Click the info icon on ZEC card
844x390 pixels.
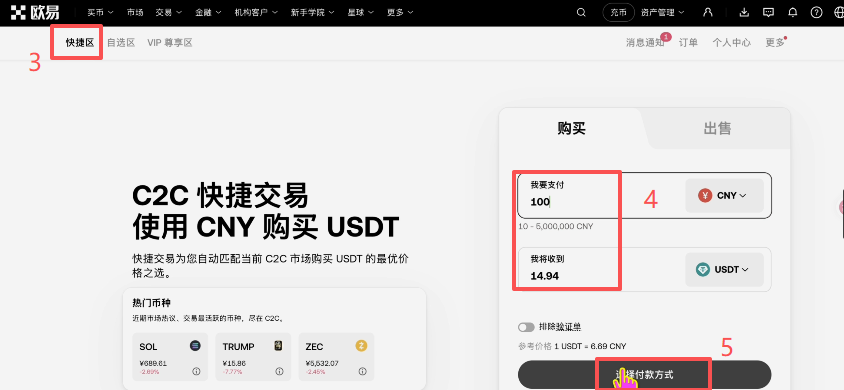[x=362, y=371]
